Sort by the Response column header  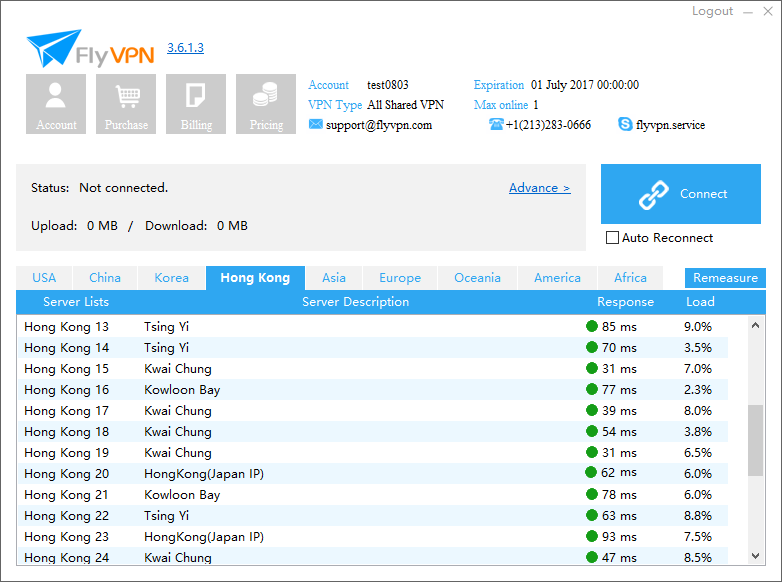(x=625, y=302)
